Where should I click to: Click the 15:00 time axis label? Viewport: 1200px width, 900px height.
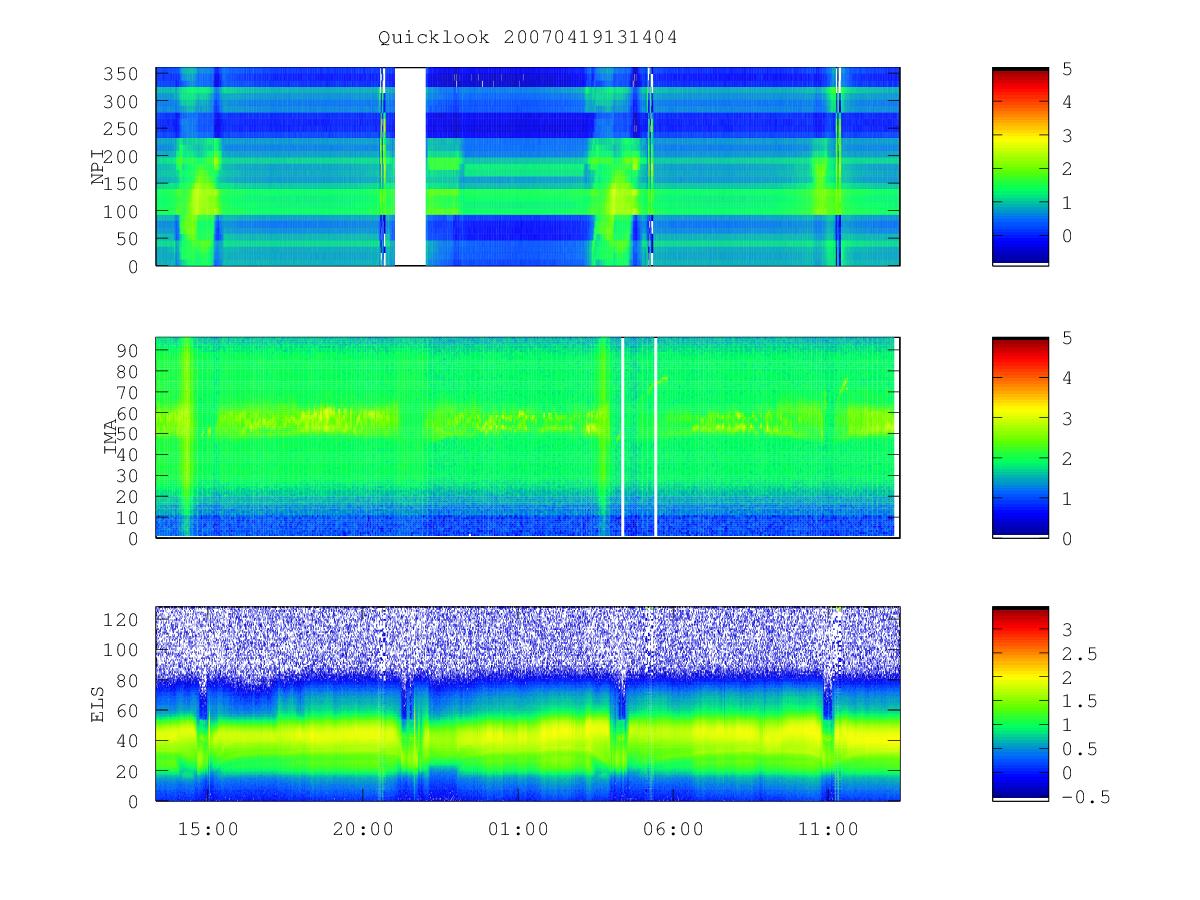208,829
